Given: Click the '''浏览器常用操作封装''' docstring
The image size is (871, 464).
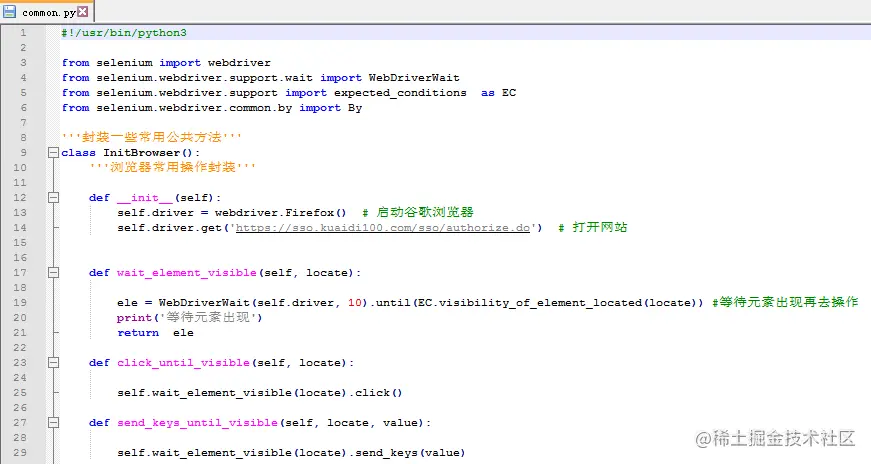Looking at the screenshot, I should click(173, 167).
